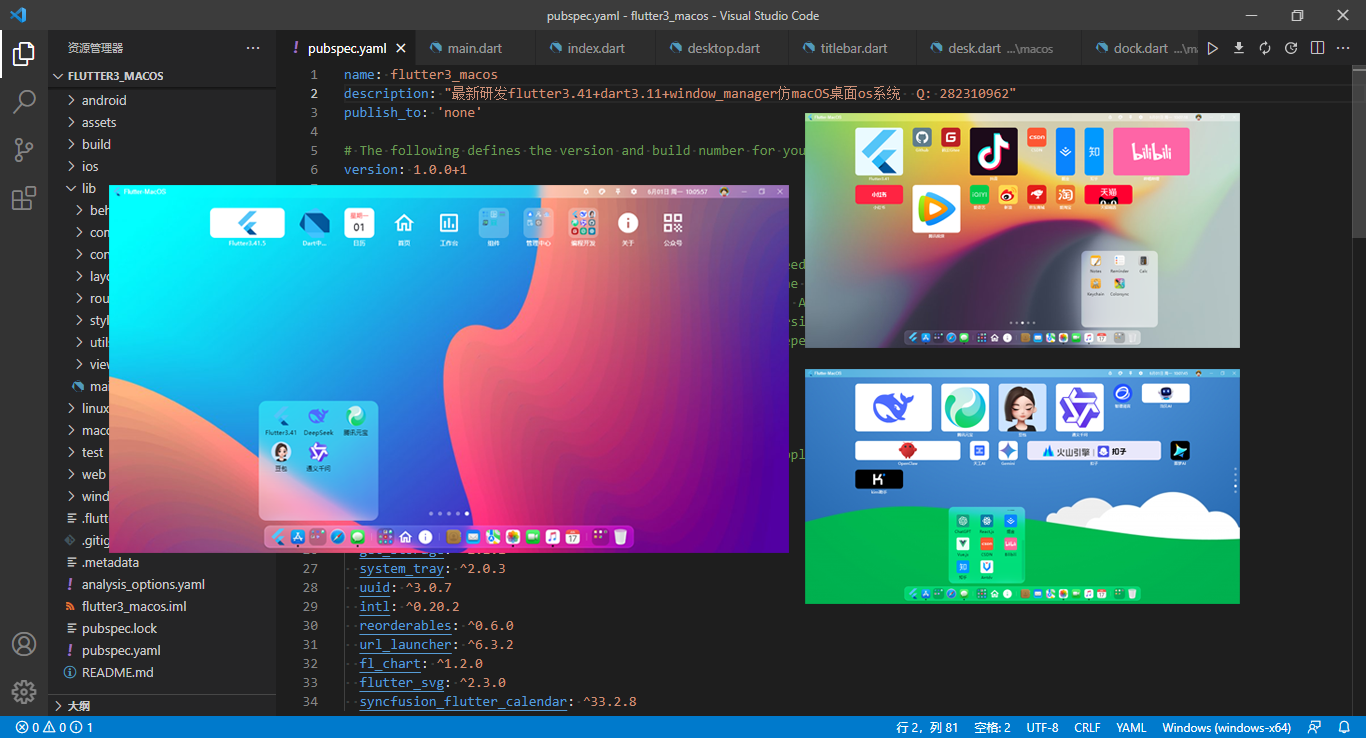Viewport: 1366px width, 738px height.
Task: Open the Source Control view
Action: coord(24,150)
